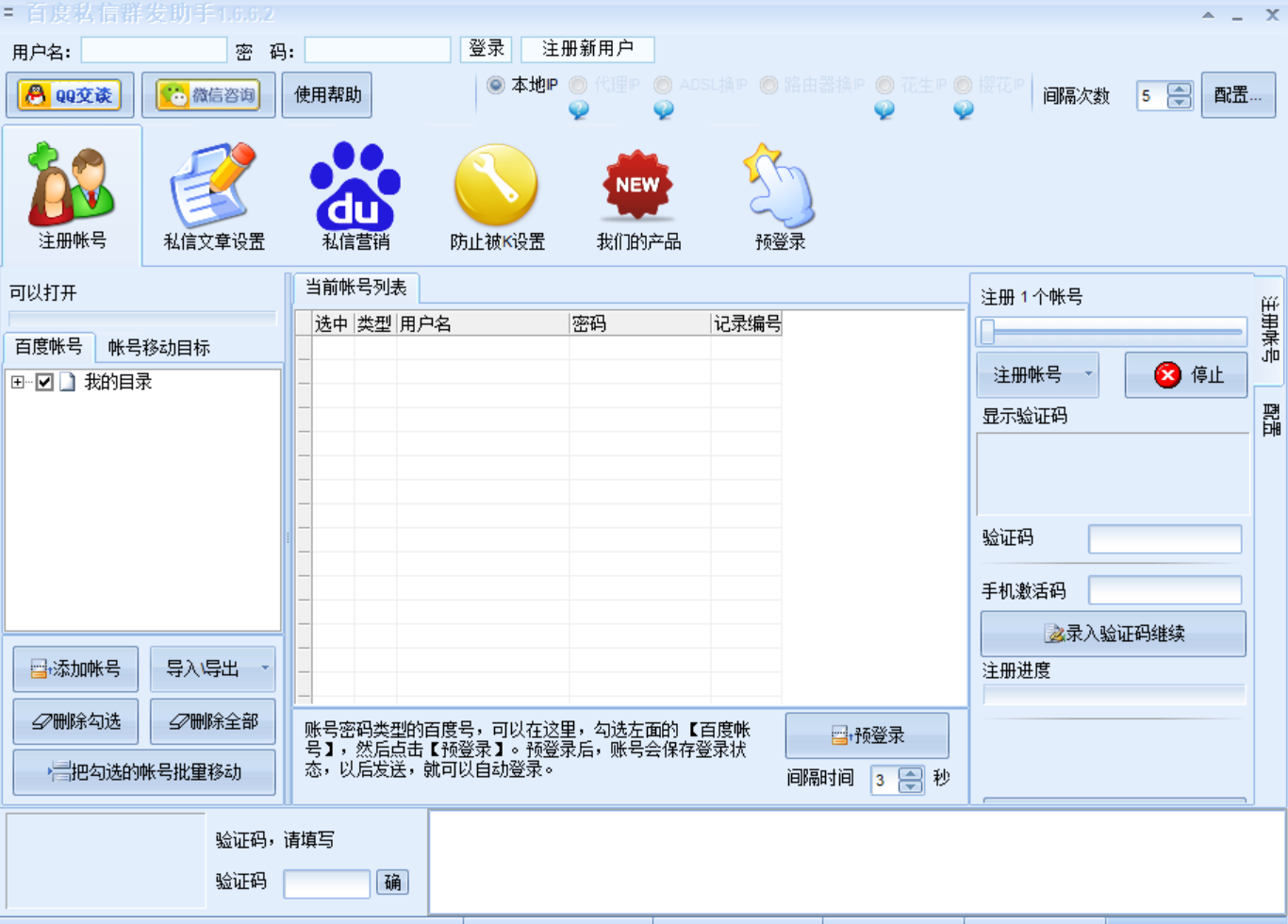The height and width of the screenshot is (924, 1288).
Task: Click the 用户名 column header
Action: coord(483,324)
